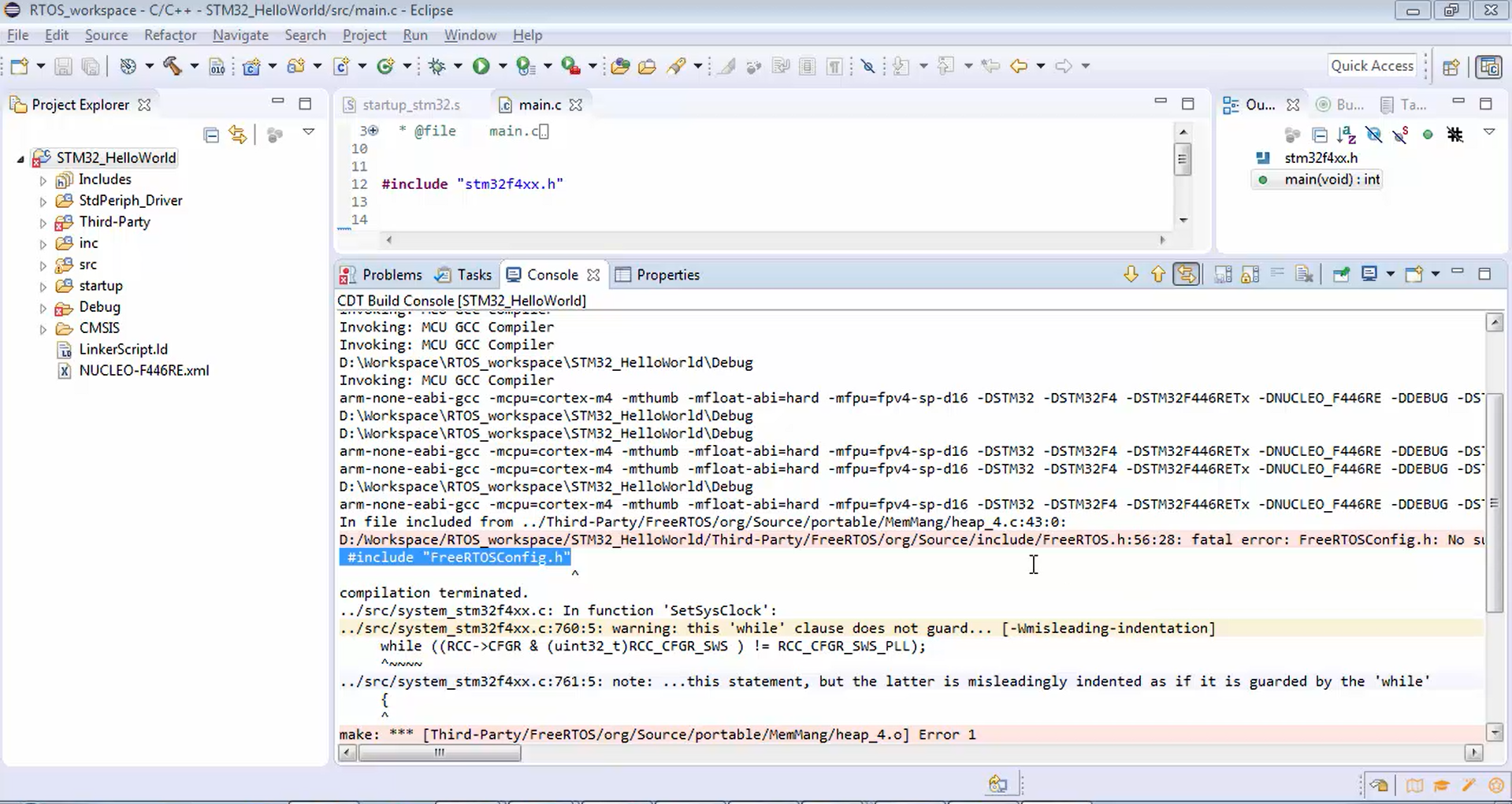Go to the last edit location

click(x=990, y=66)
